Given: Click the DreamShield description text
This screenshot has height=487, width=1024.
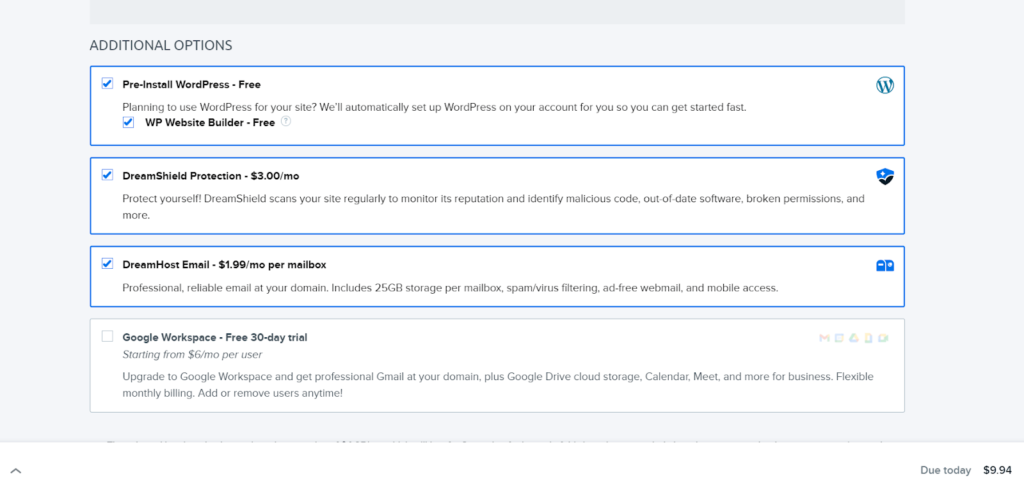Looking at the screenshot, I should 493,206.
